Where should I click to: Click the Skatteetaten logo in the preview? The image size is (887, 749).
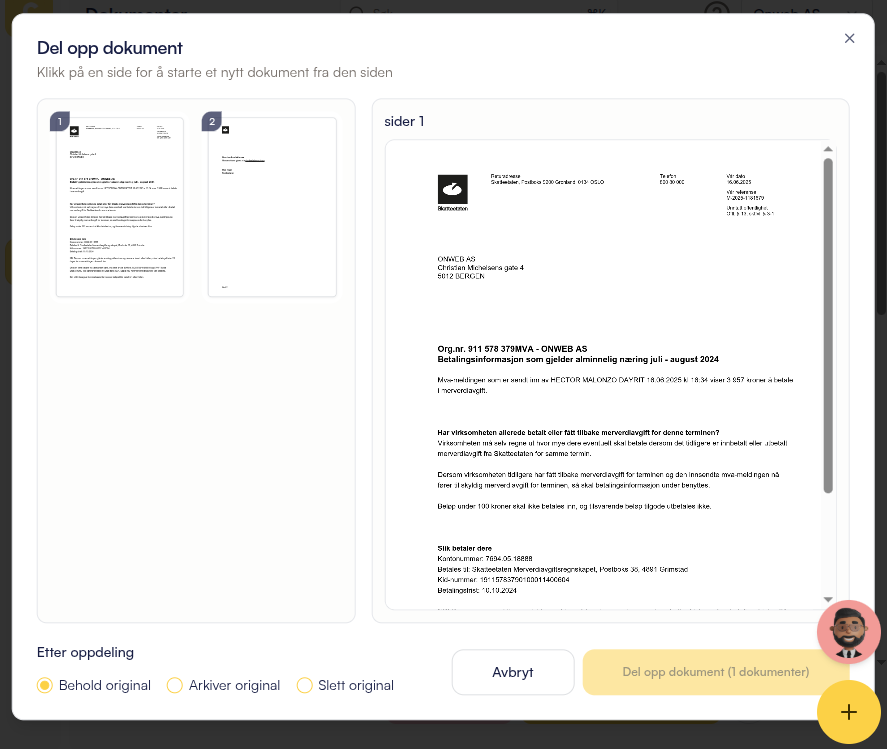click(452, 189)
